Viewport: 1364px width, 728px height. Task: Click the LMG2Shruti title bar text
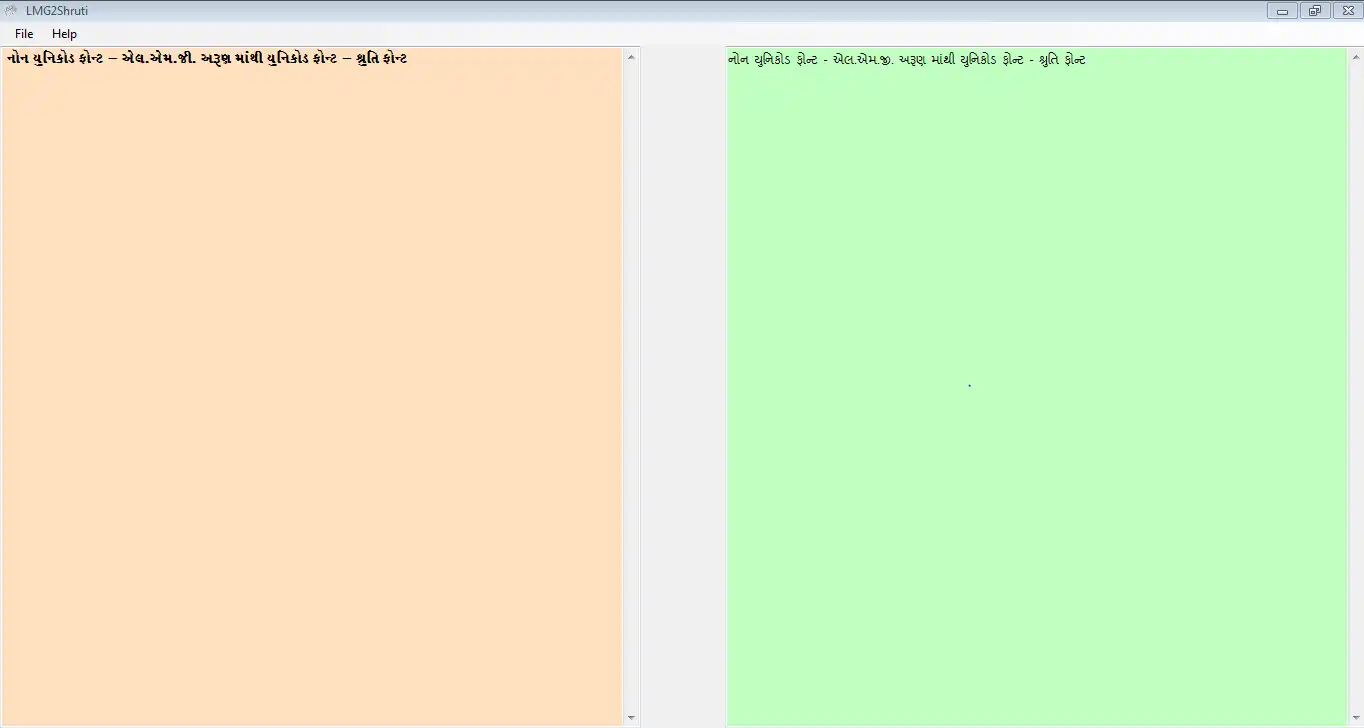pyautogui.click(x=57, y=10)
